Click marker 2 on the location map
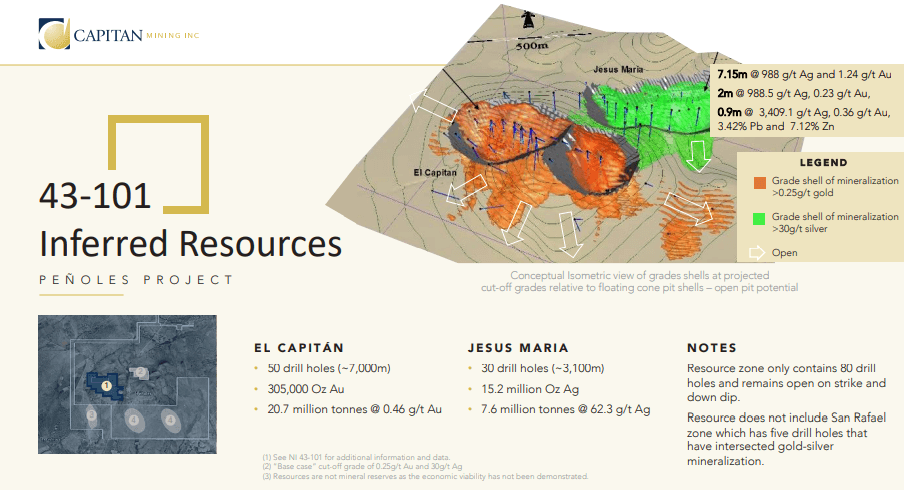 pyautogui.click(x=140, y=372)
